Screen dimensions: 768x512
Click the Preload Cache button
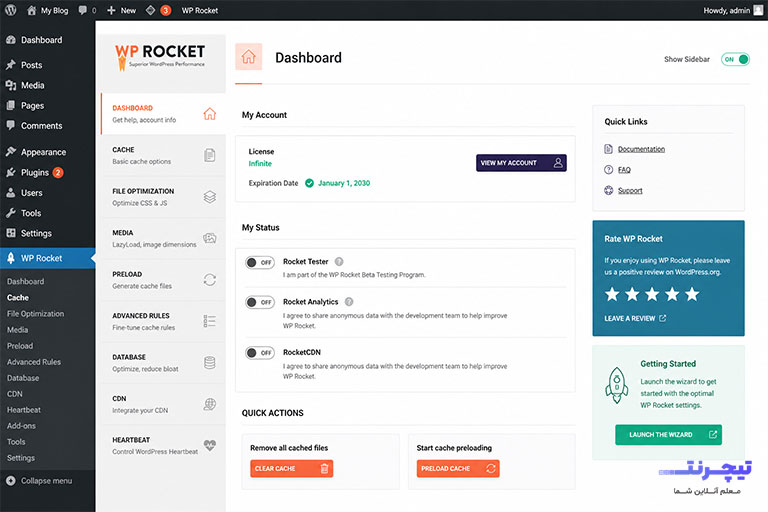458,468
